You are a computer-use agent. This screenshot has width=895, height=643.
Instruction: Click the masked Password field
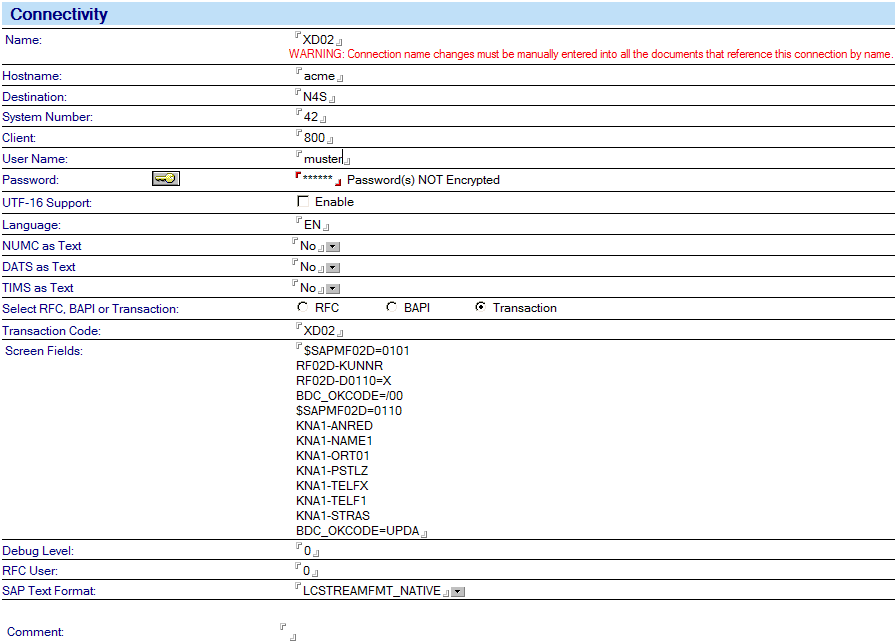click(x=318, y=179)
